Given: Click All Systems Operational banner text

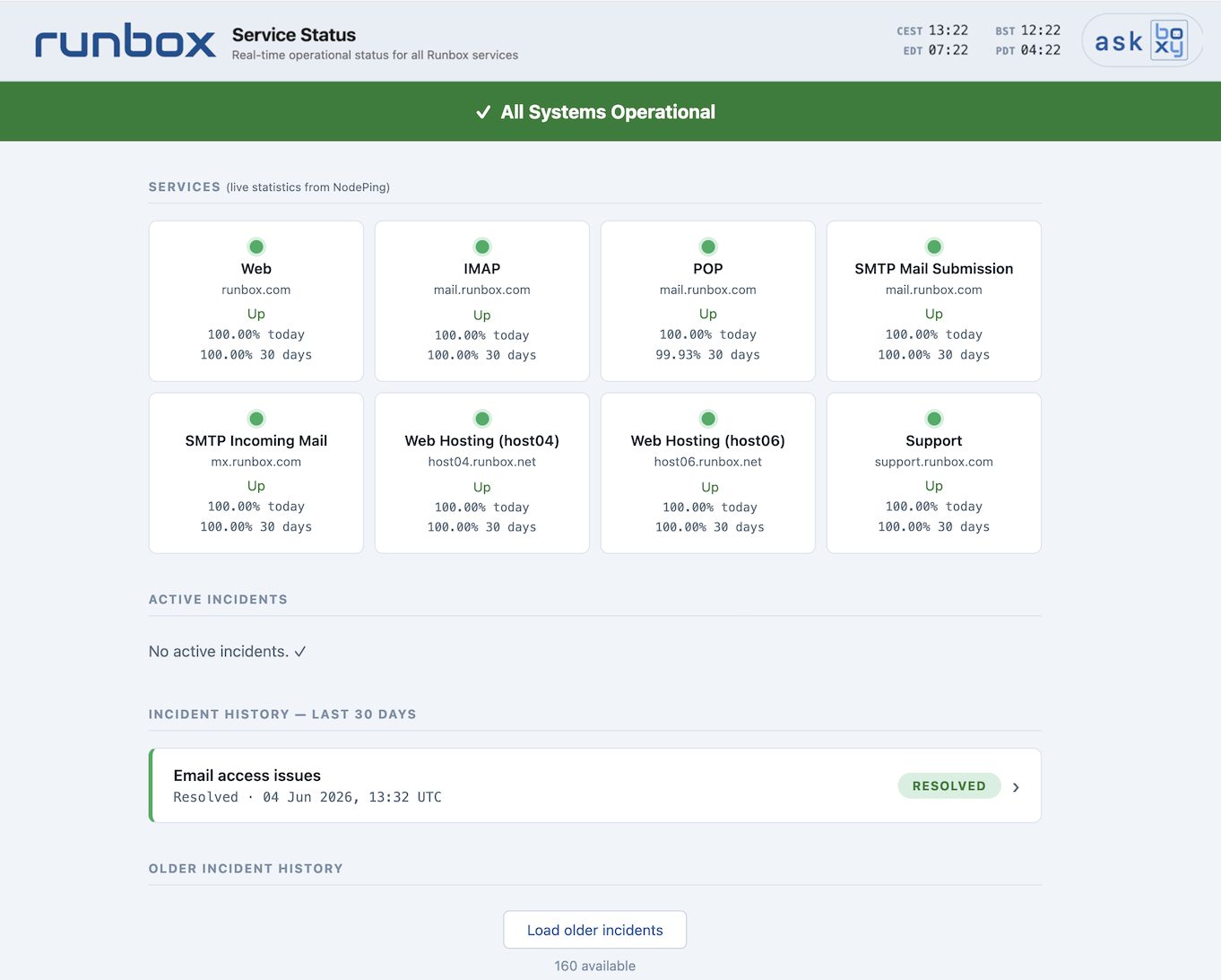Looking at the screenshot, I should (x=608, y=112).
